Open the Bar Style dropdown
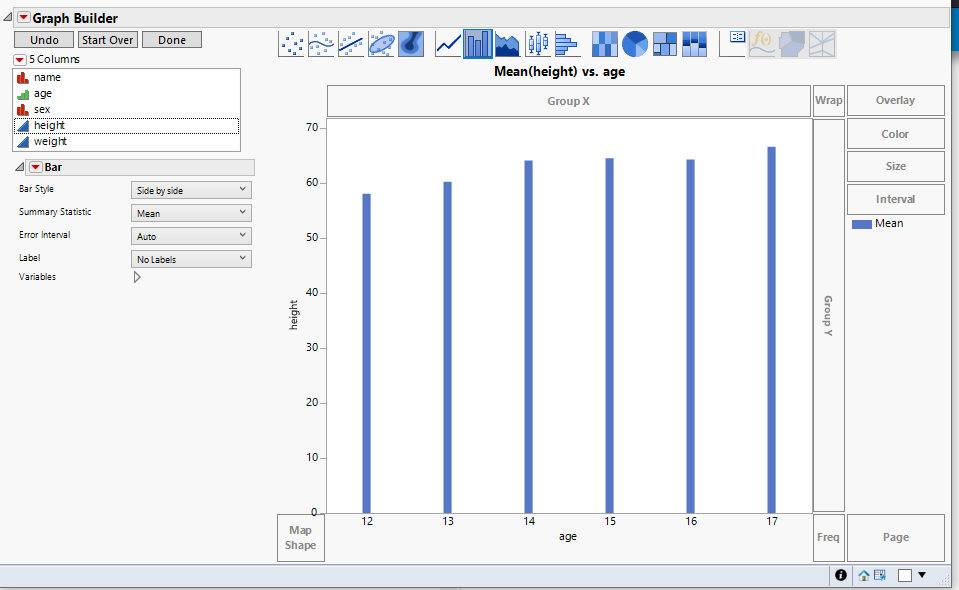959x590 pixels. tap(190, 189)
